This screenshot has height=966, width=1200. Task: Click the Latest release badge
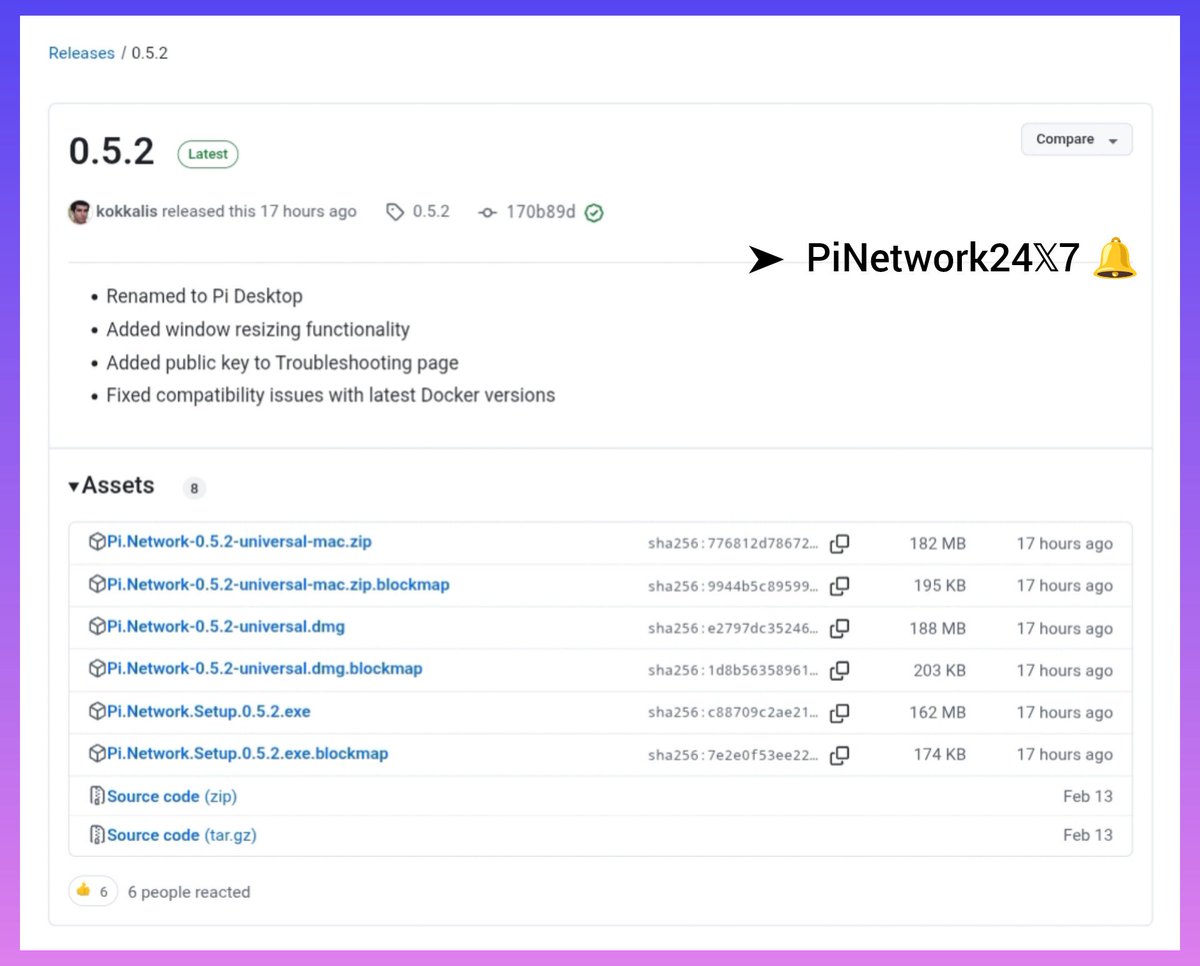click(207, 153)
